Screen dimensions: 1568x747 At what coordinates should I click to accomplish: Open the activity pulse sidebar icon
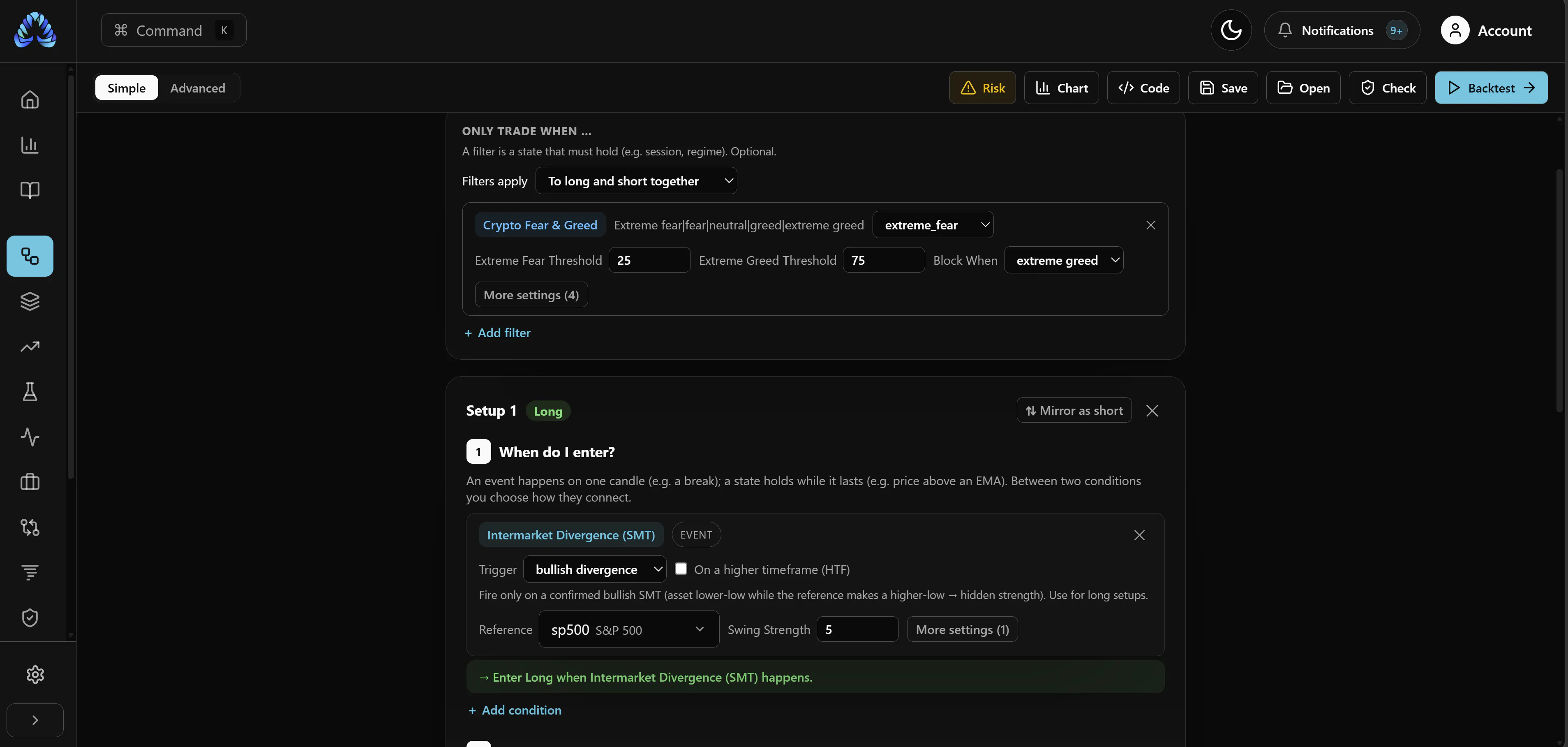click(x=30, y=437)
